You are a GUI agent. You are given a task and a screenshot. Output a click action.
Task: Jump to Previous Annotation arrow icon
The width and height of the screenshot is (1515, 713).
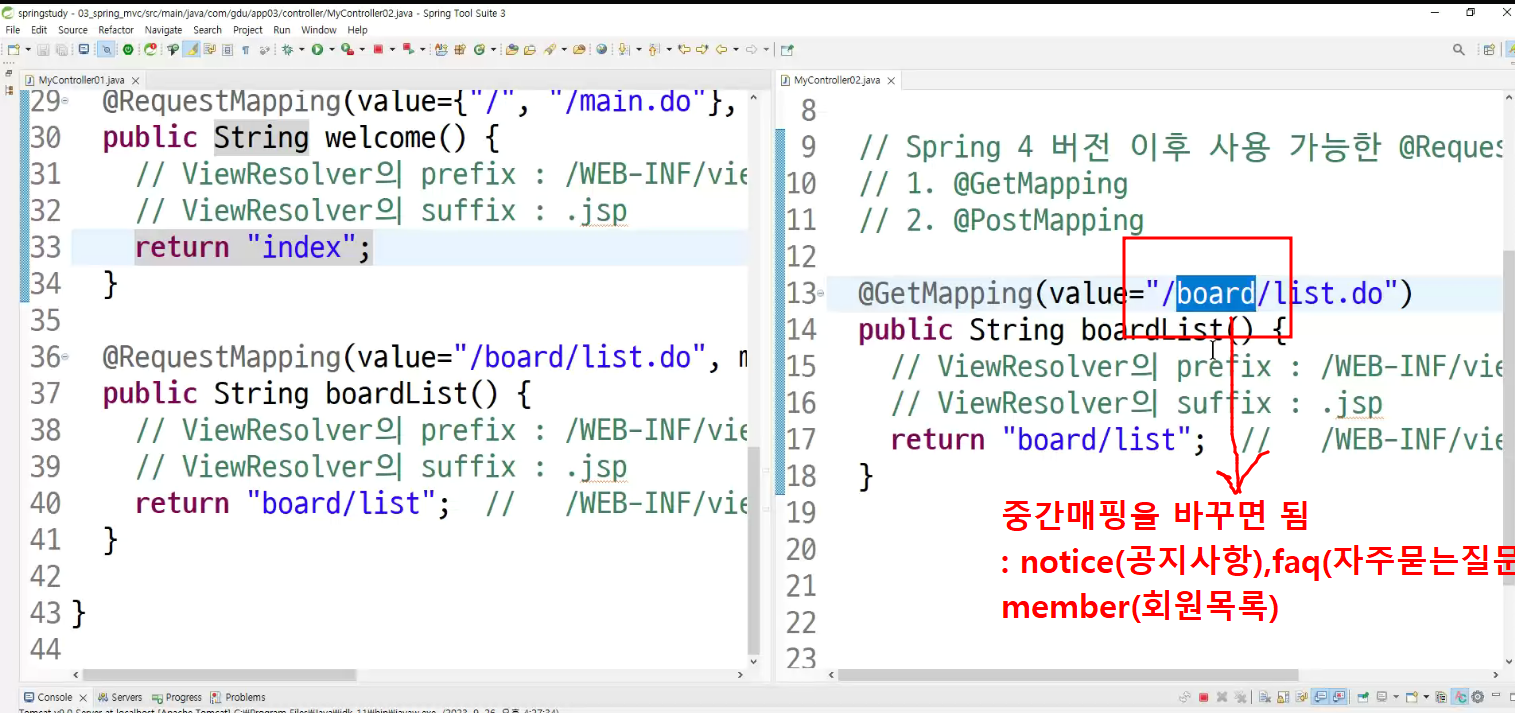[654, 49]
